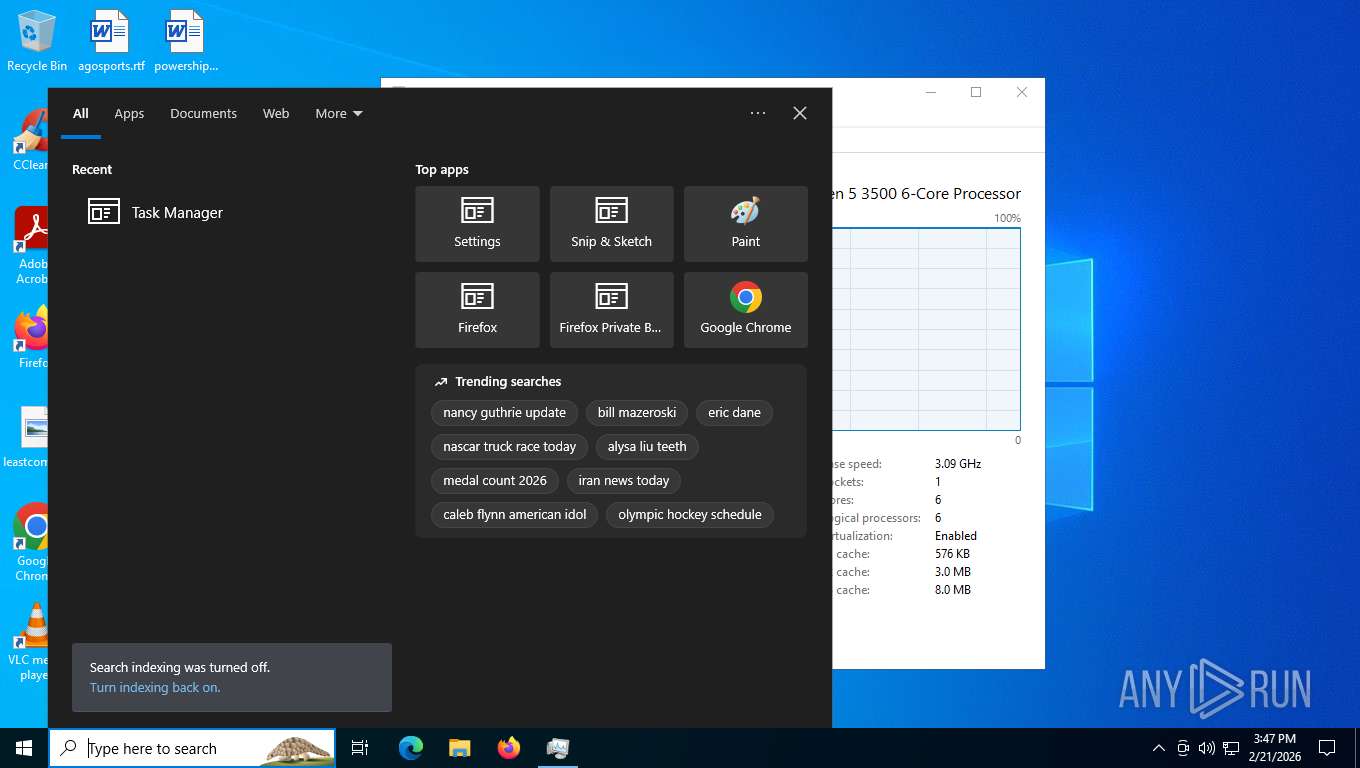Open Firefox Private Browsing tile
This screenshot has height=768, width=1360.
tap(611, 310)
